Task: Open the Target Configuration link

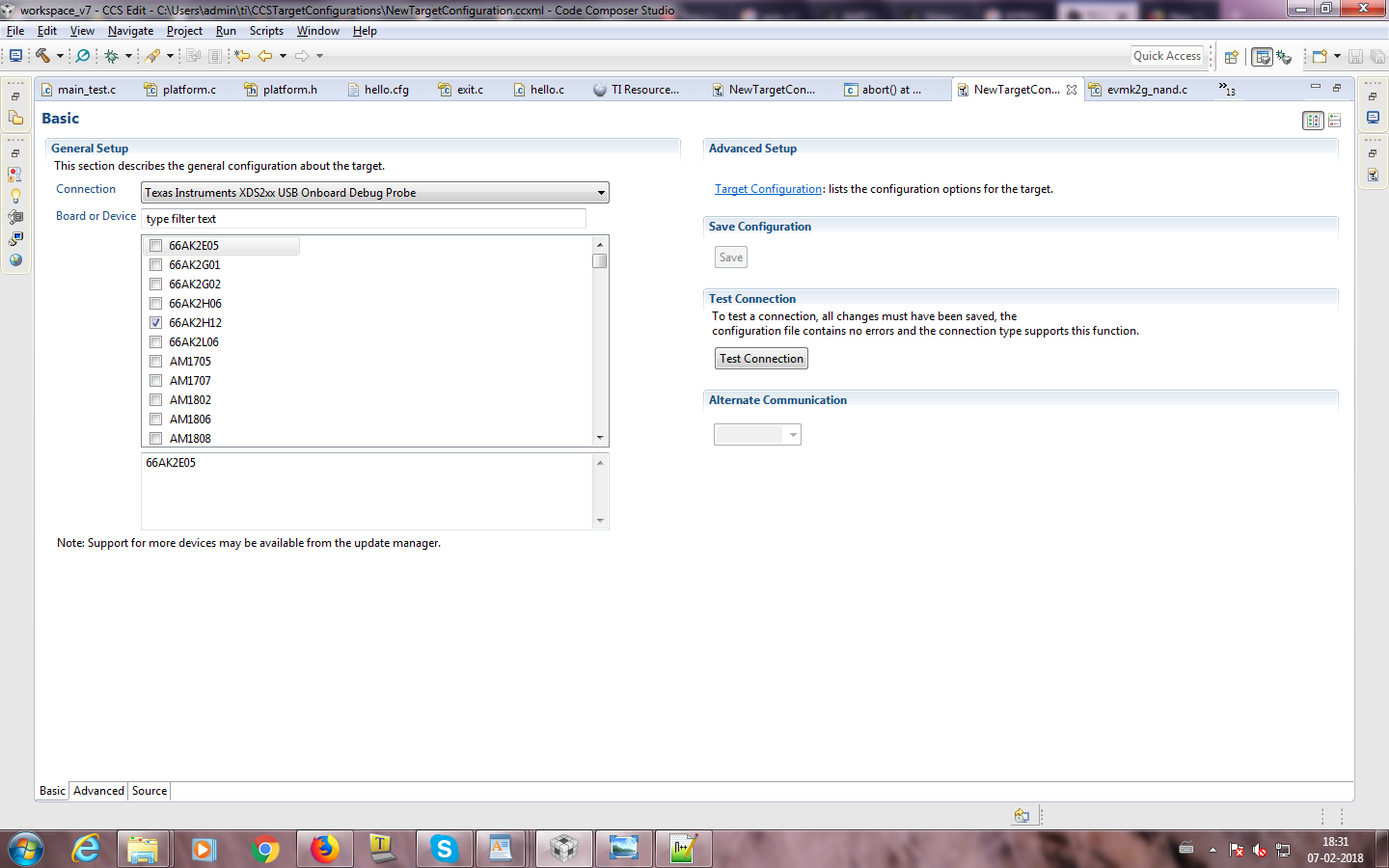Action: [x=768, y=189]
